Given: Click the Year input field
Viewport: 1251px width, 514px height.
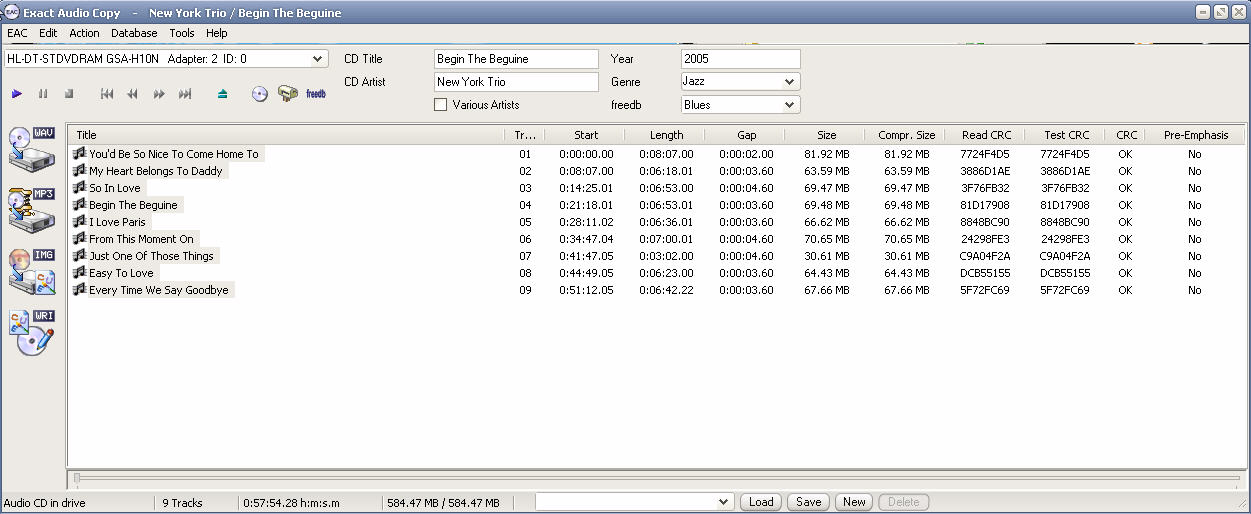Looking at the screenshot, I should pyautogui.click(x=741, y=59).
